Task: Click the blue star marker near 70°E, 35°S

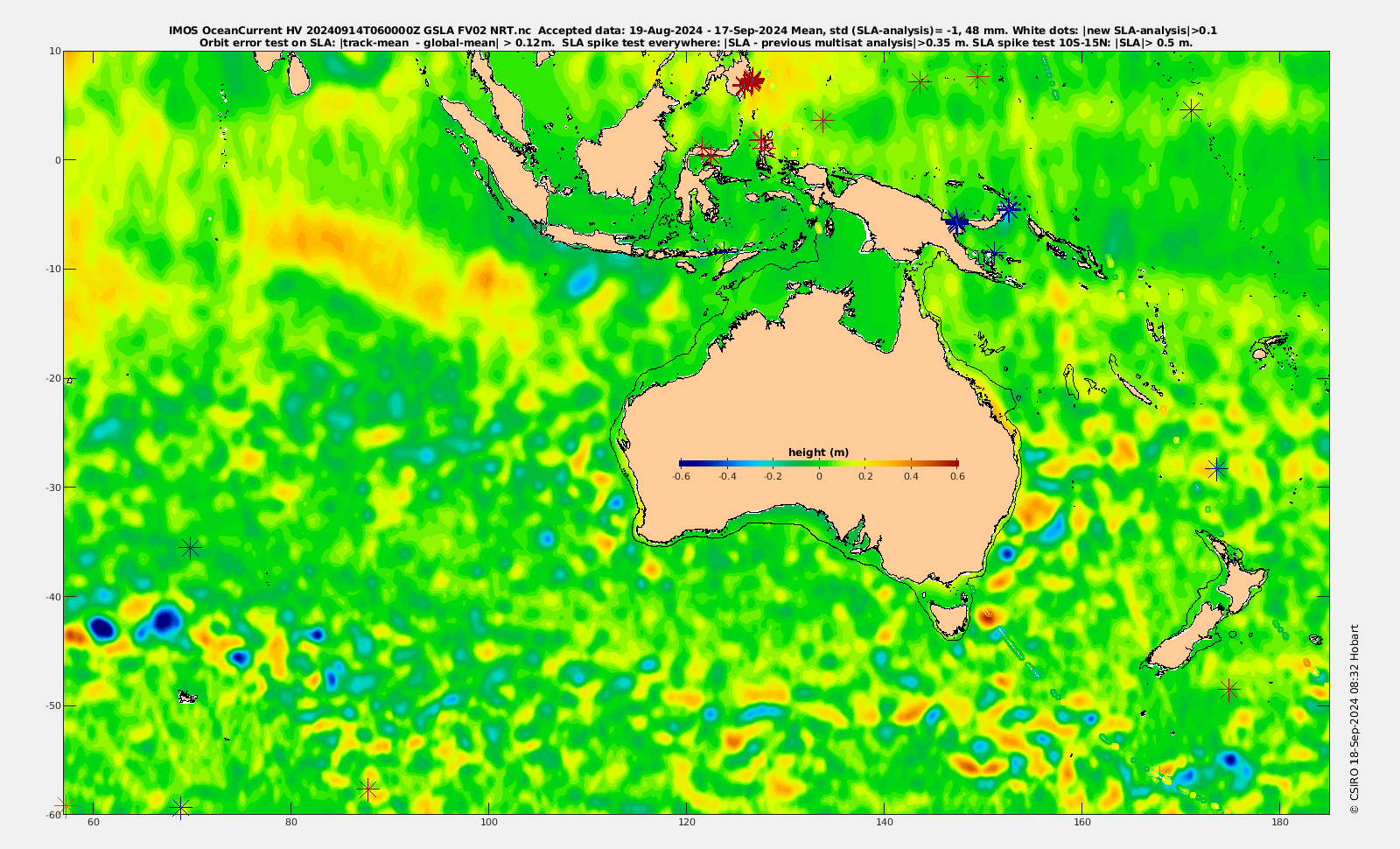Action: pos(191,548)
